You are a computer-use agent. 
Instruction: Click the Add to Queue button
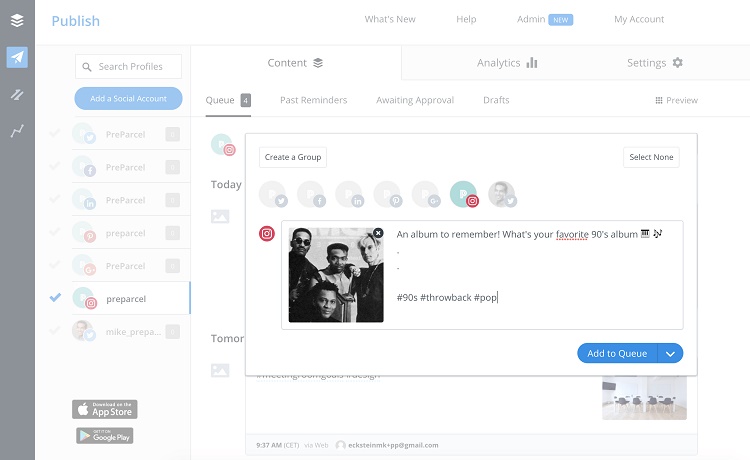coord(617,353)
